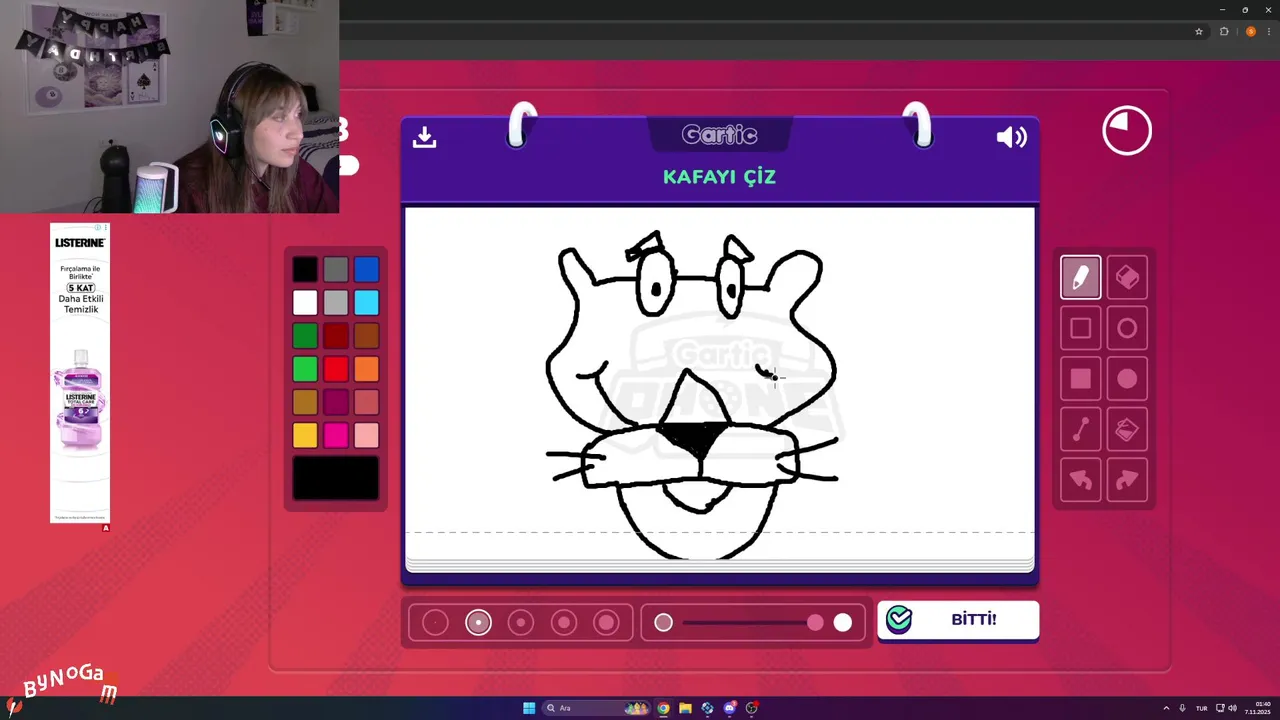Mute the game sound speaker icon
This screenshot has height=720, width=1280.
point(1011,137)
